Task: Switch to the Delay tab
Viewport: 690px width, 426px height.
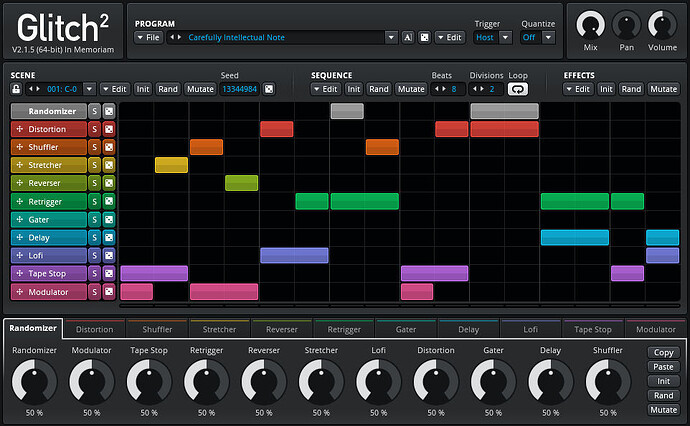Action: [x=468, y=329]
